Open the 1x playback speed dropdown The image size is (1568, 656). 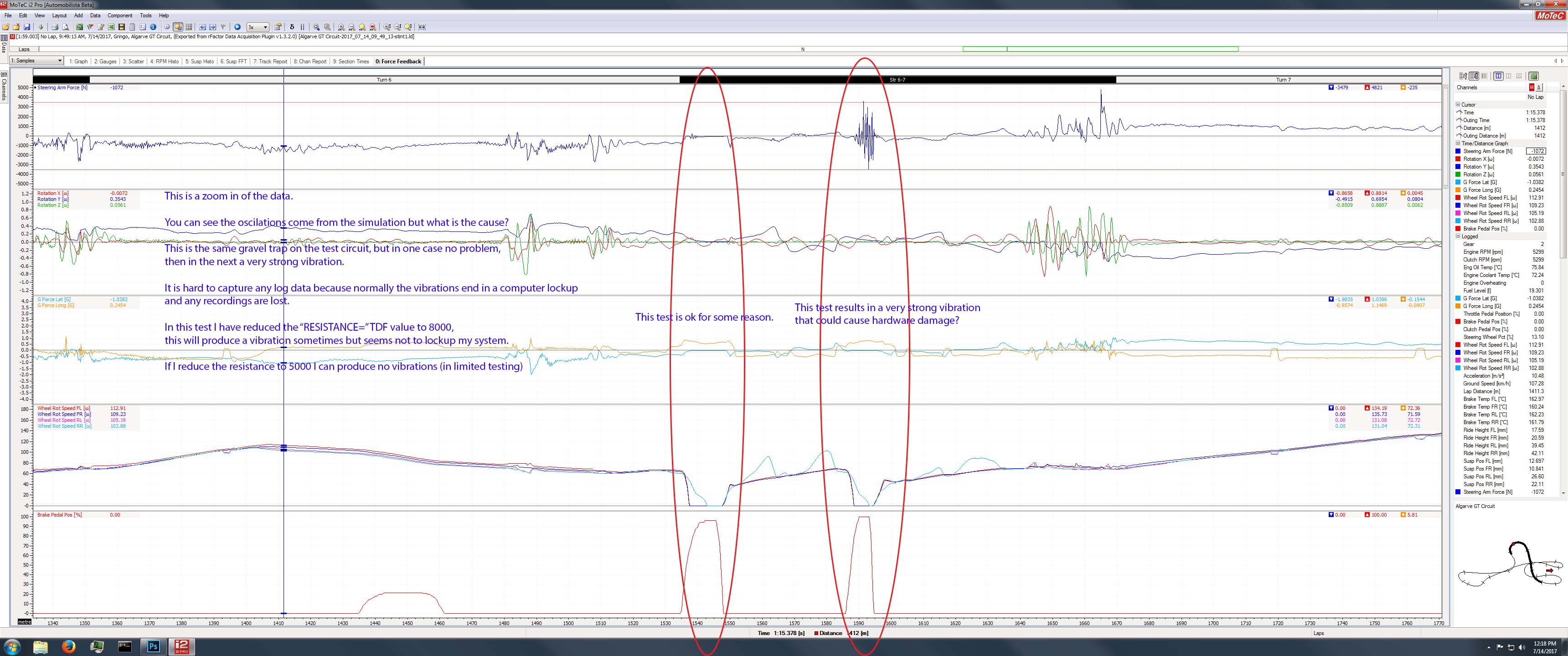258,27
